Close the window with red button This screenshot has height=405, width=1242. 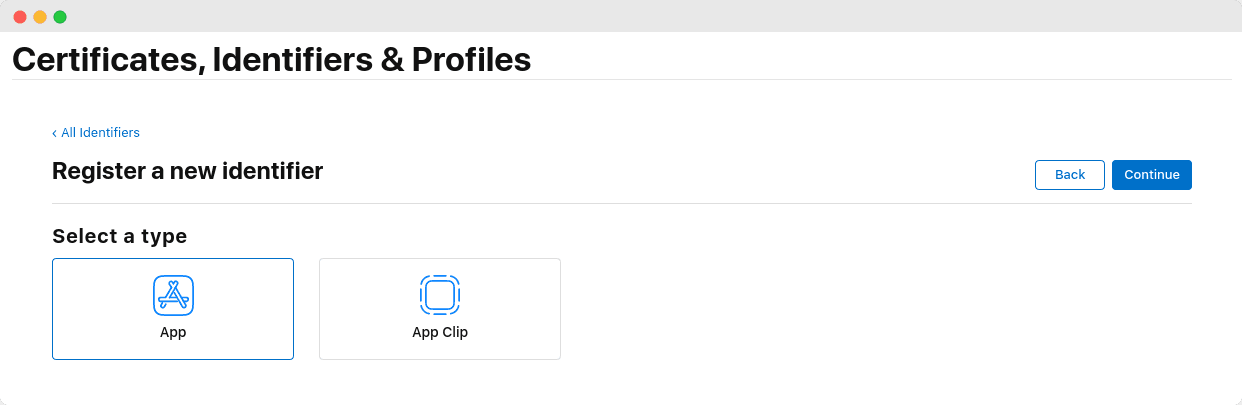tap(20, 17)
